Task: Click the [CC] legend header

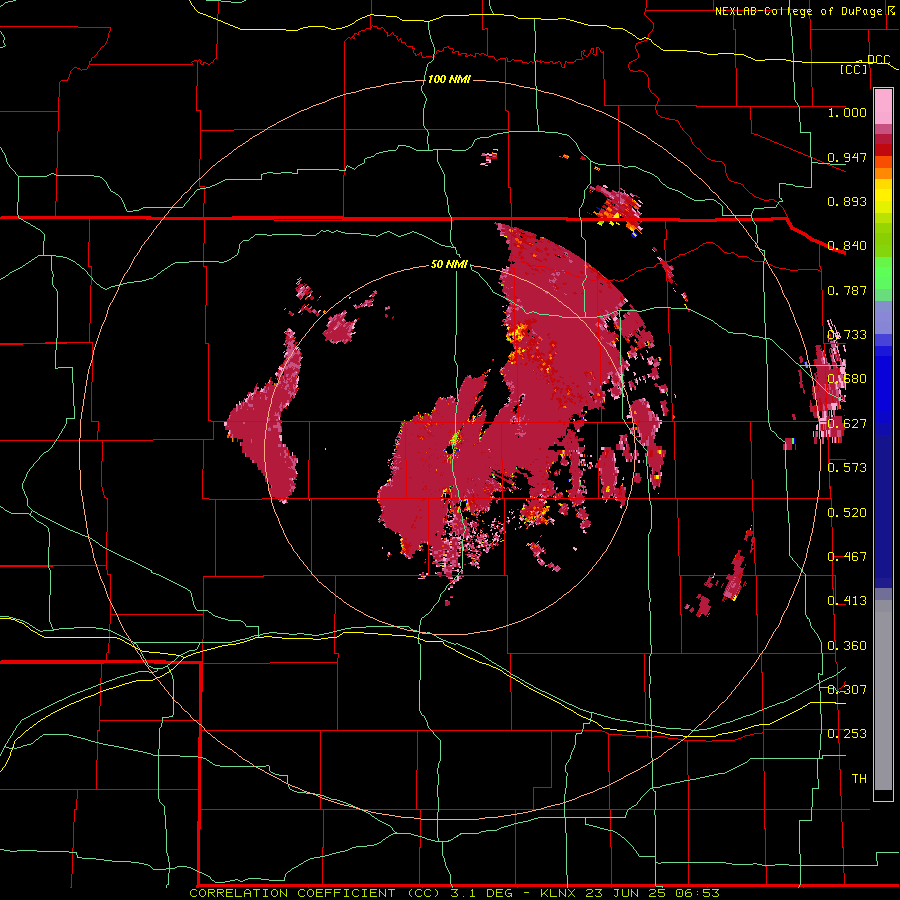Action: pyautogui.click(x=854, y=69)
